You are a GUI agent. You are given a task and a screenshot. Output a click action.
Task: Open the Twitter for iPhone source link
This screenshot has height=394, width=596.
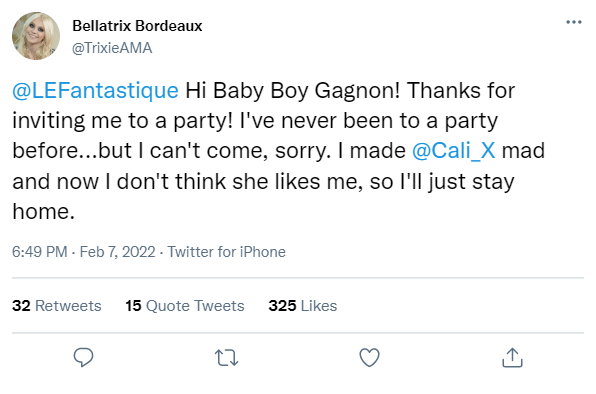227,252
